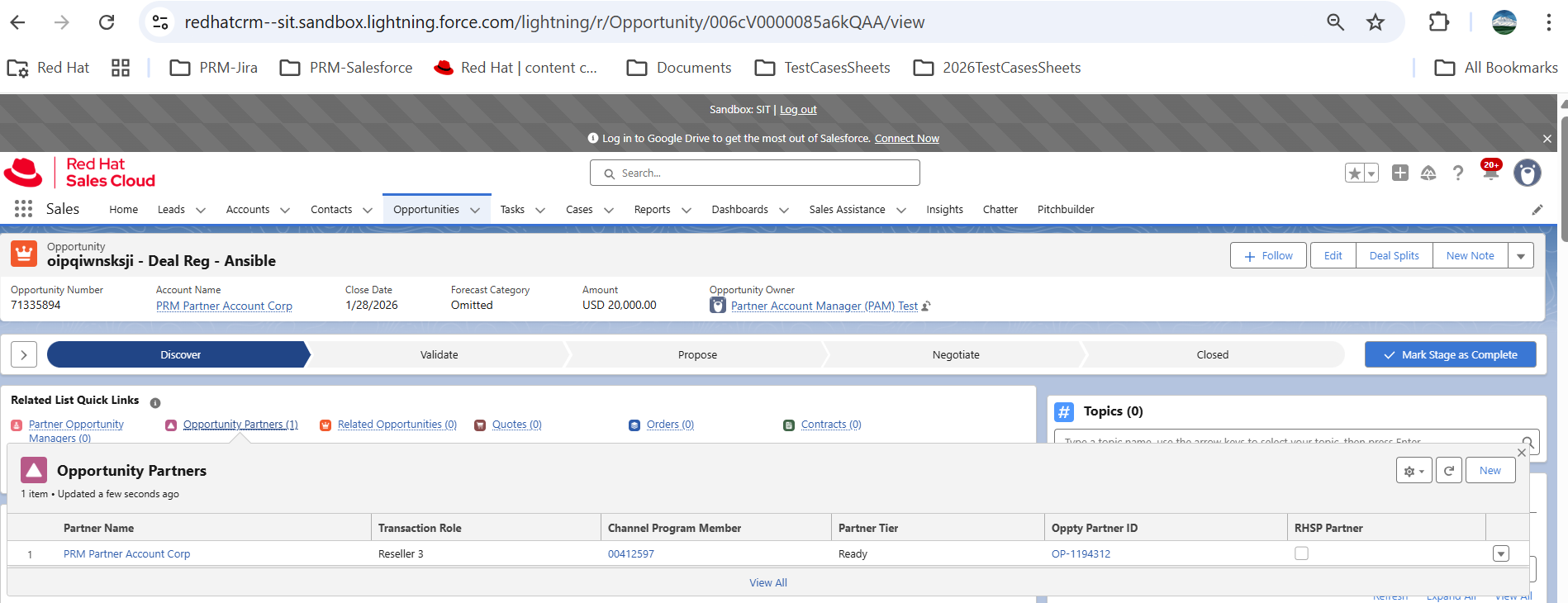The height and width of the screenshot is (603, 1568).
Task: Click the Salesforce search box
Action: [x=755, y=173]
